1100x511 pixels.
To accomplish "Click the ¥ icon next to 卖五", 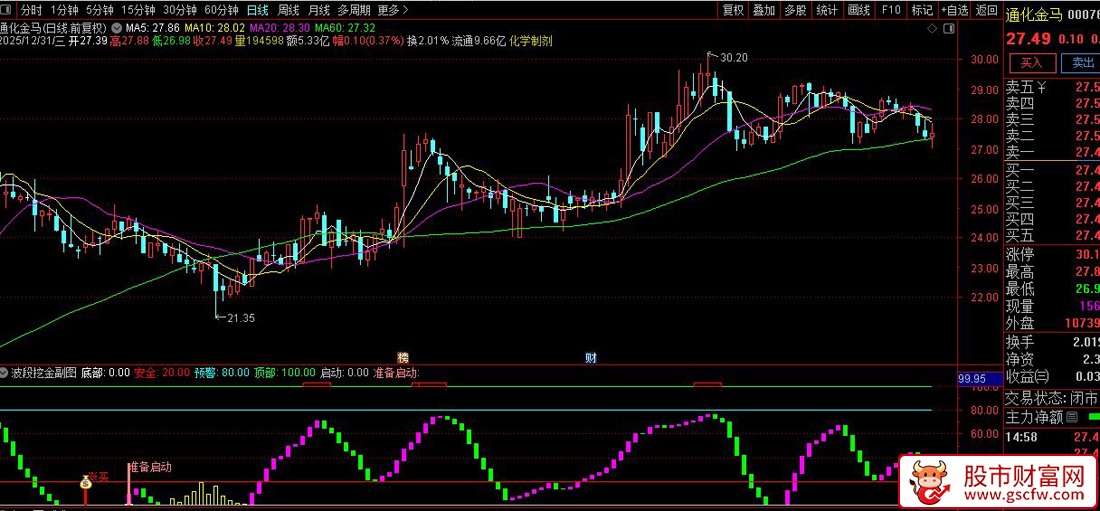I will [1041, 85].
